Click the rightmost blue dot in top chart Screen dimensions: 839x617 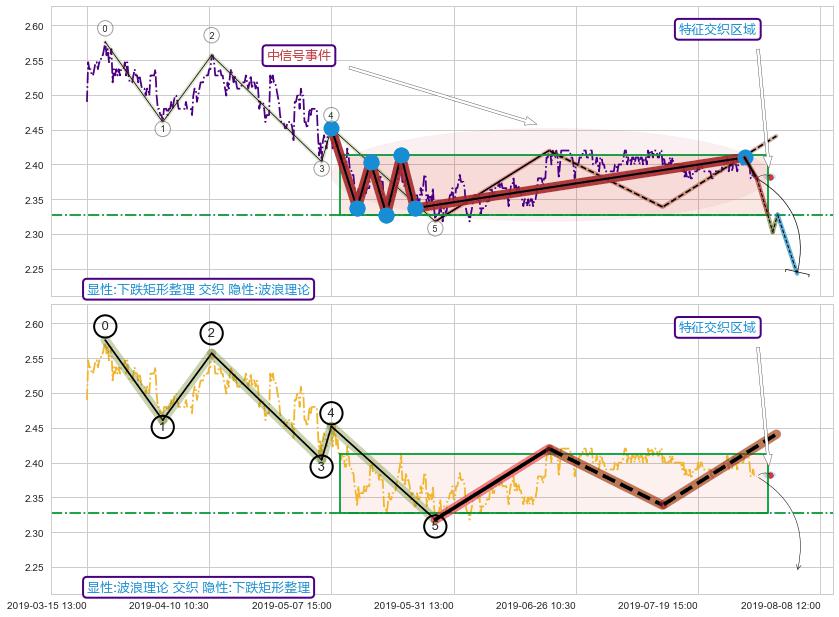click(x=745, y=157)
